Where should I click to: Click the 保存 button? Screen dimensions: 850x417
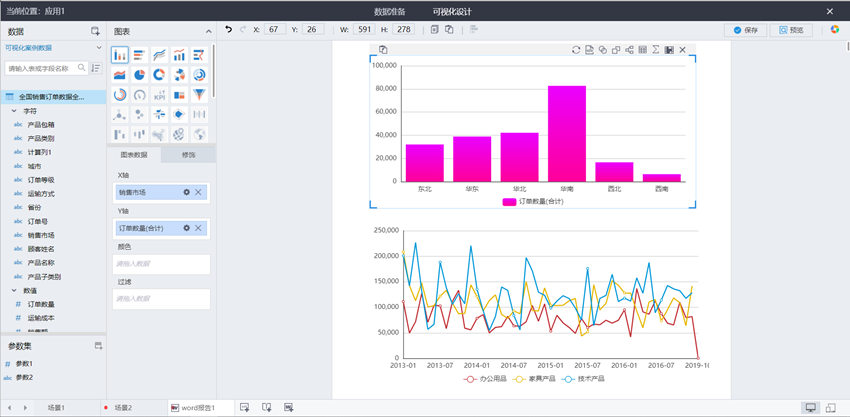click(x=746, y=30)
